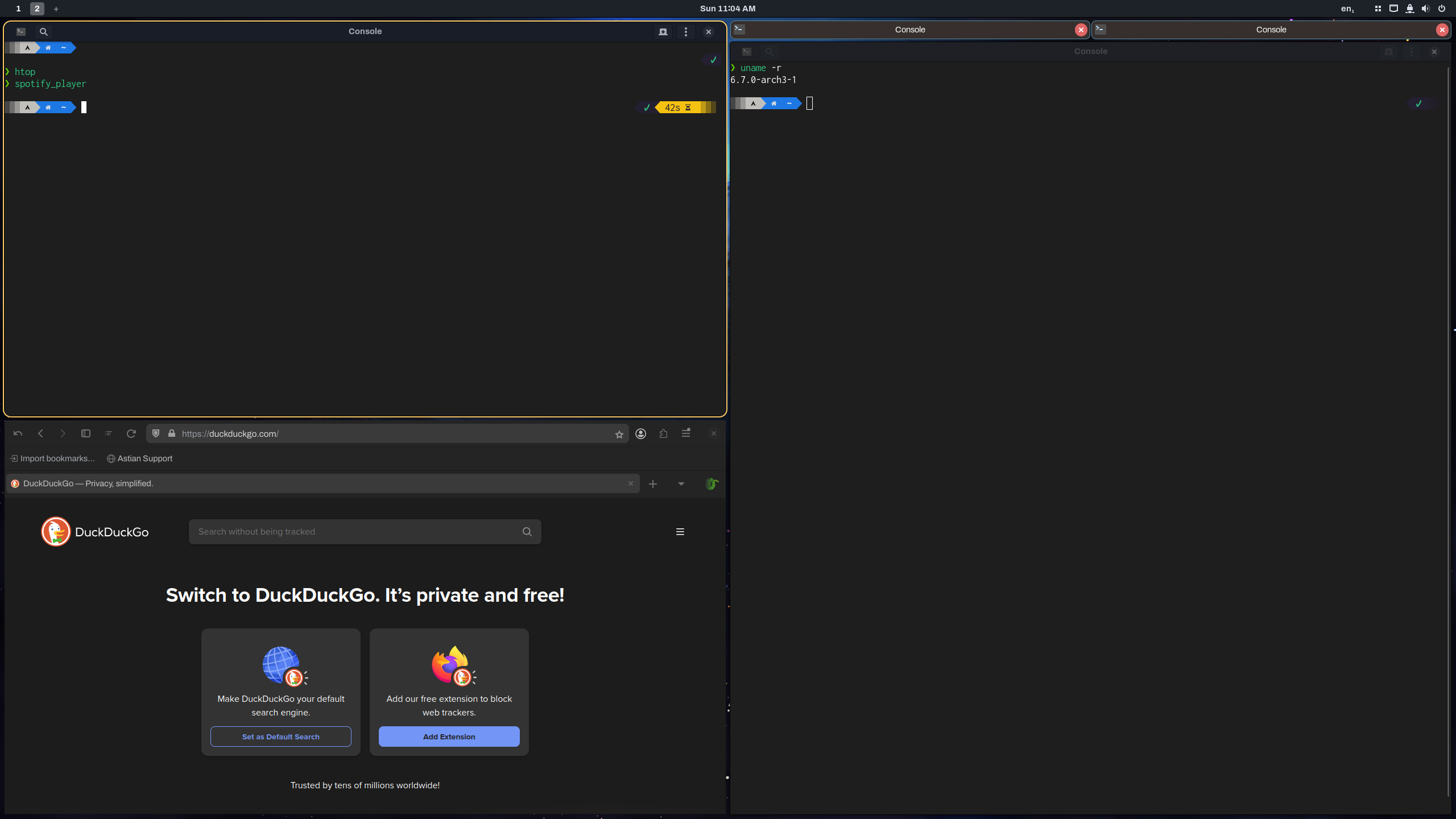Go back in the browser

click(40, 433)
